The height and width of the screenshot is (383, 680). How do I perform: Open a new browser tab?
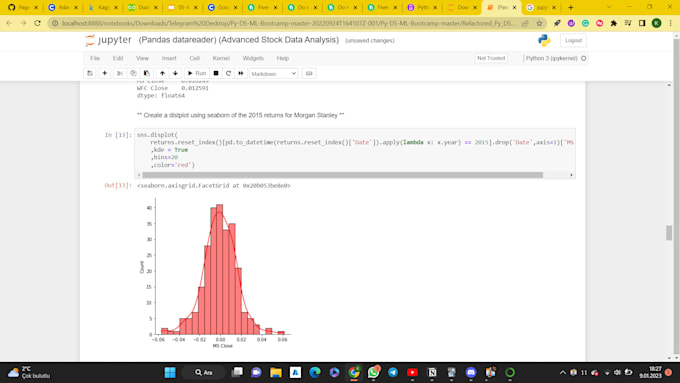(x=571, y=7)
